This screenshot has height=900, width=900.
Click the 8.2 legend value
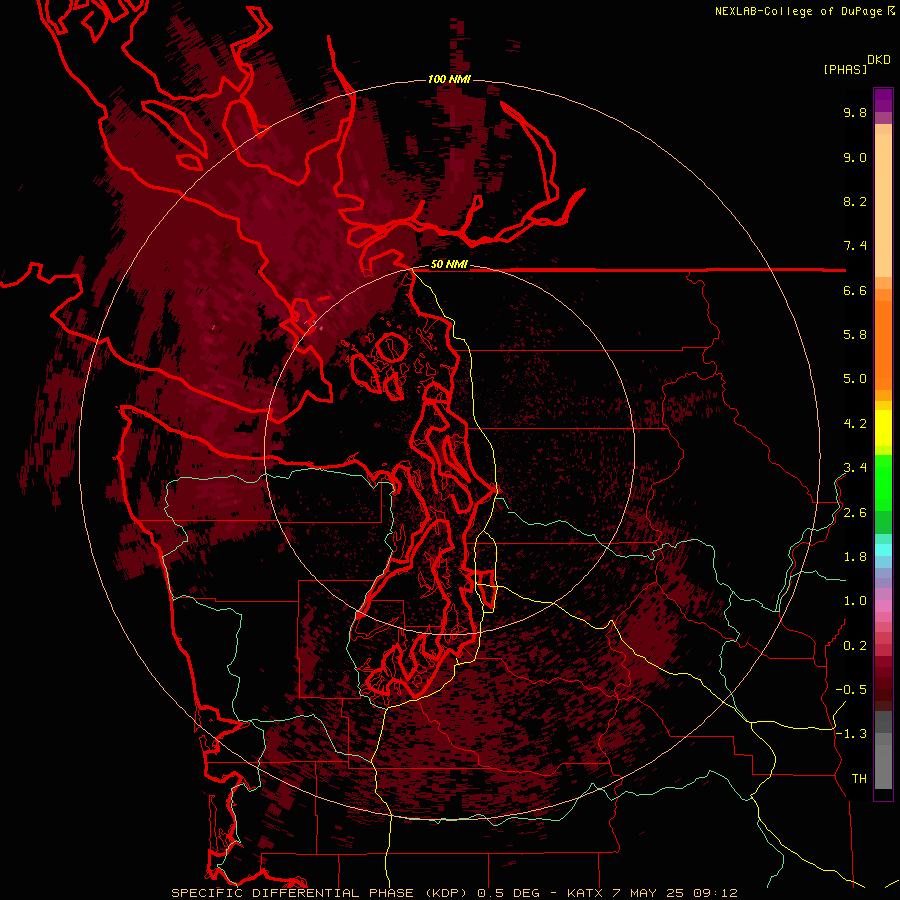tap(855, 201)
